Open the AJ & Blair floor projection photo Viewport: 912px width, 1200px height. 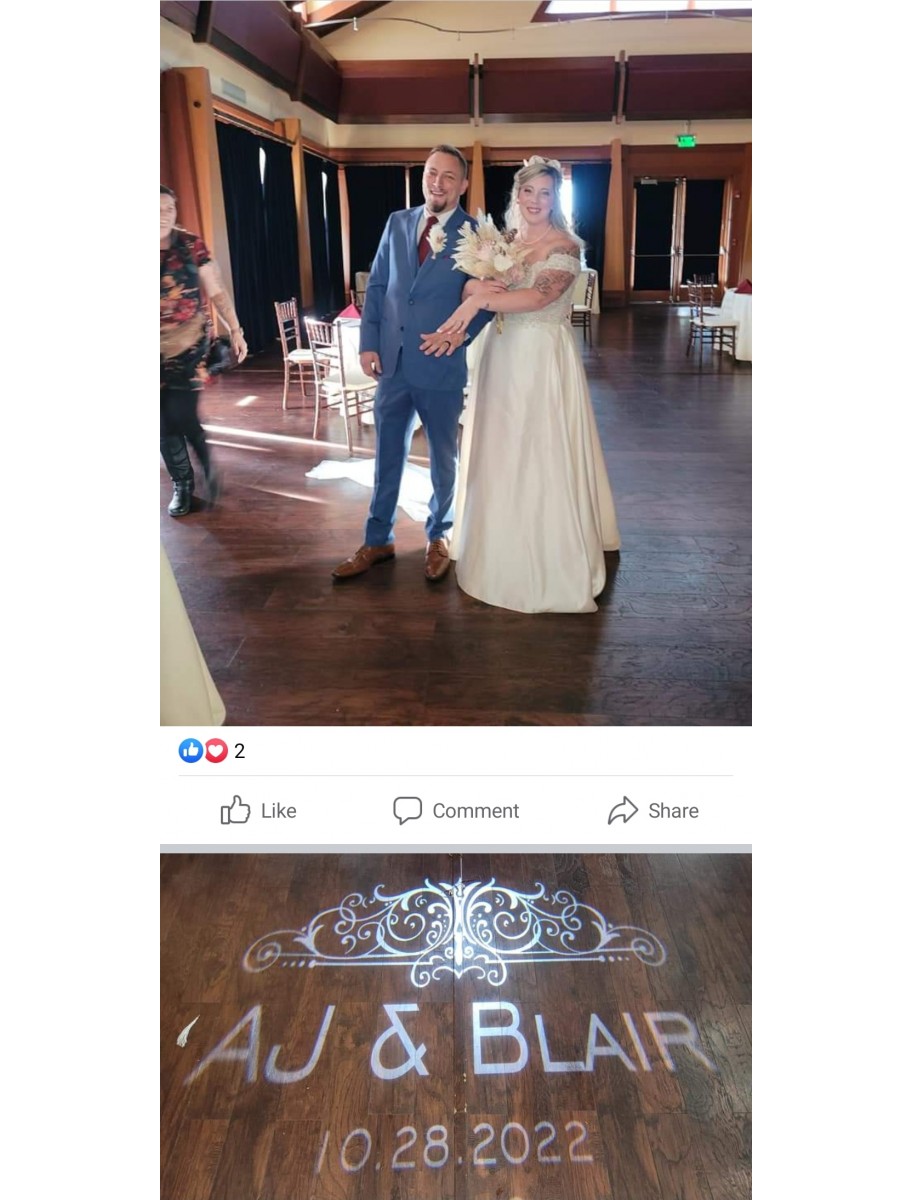(456, 1026)
